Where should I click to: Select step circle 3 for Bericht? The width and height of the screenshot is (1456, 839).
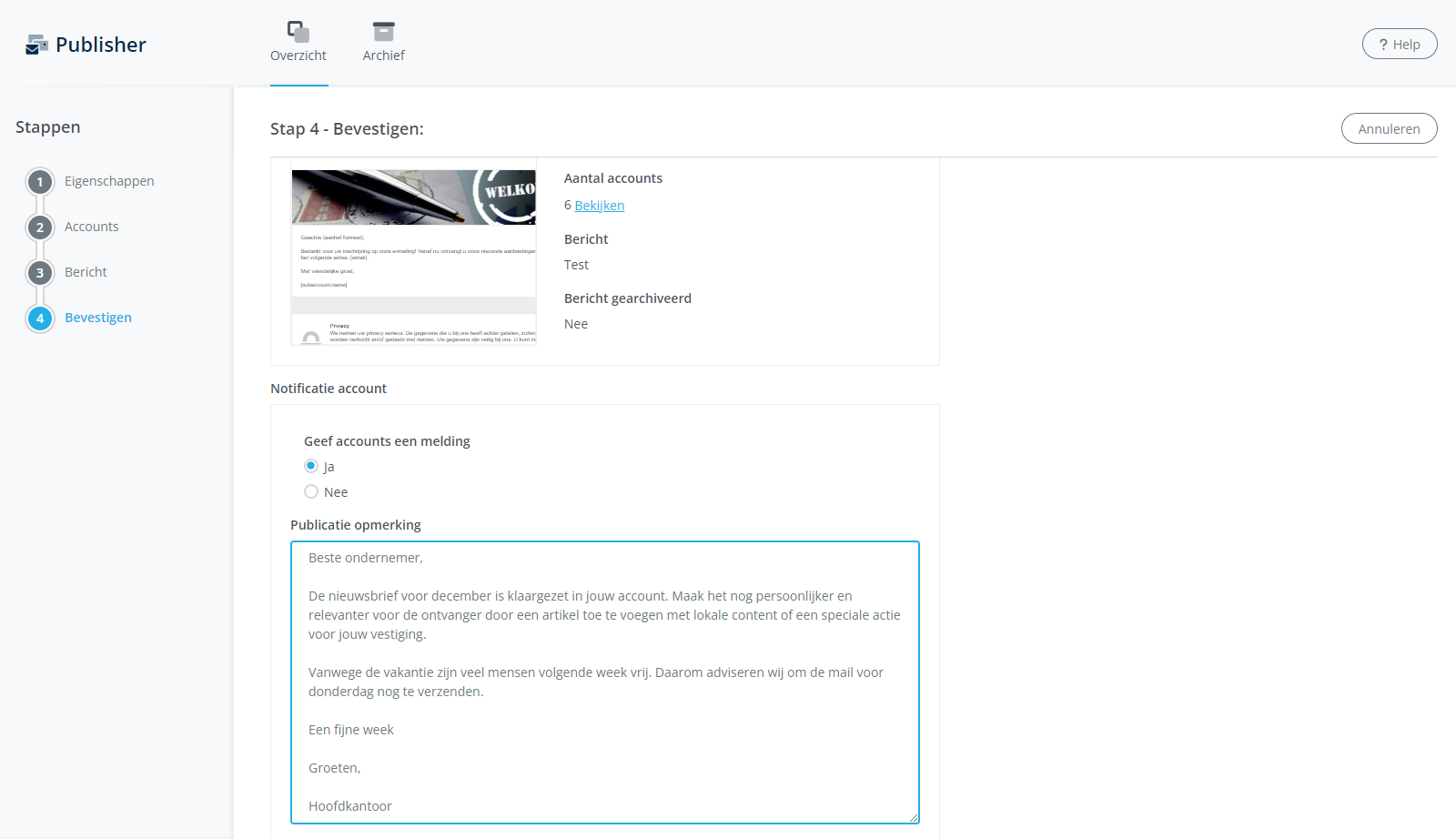point(40,272)
